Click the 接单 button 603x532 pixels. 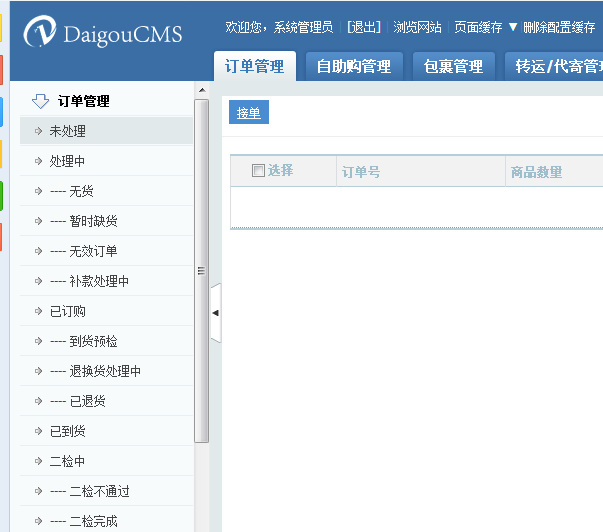point(249,112)
